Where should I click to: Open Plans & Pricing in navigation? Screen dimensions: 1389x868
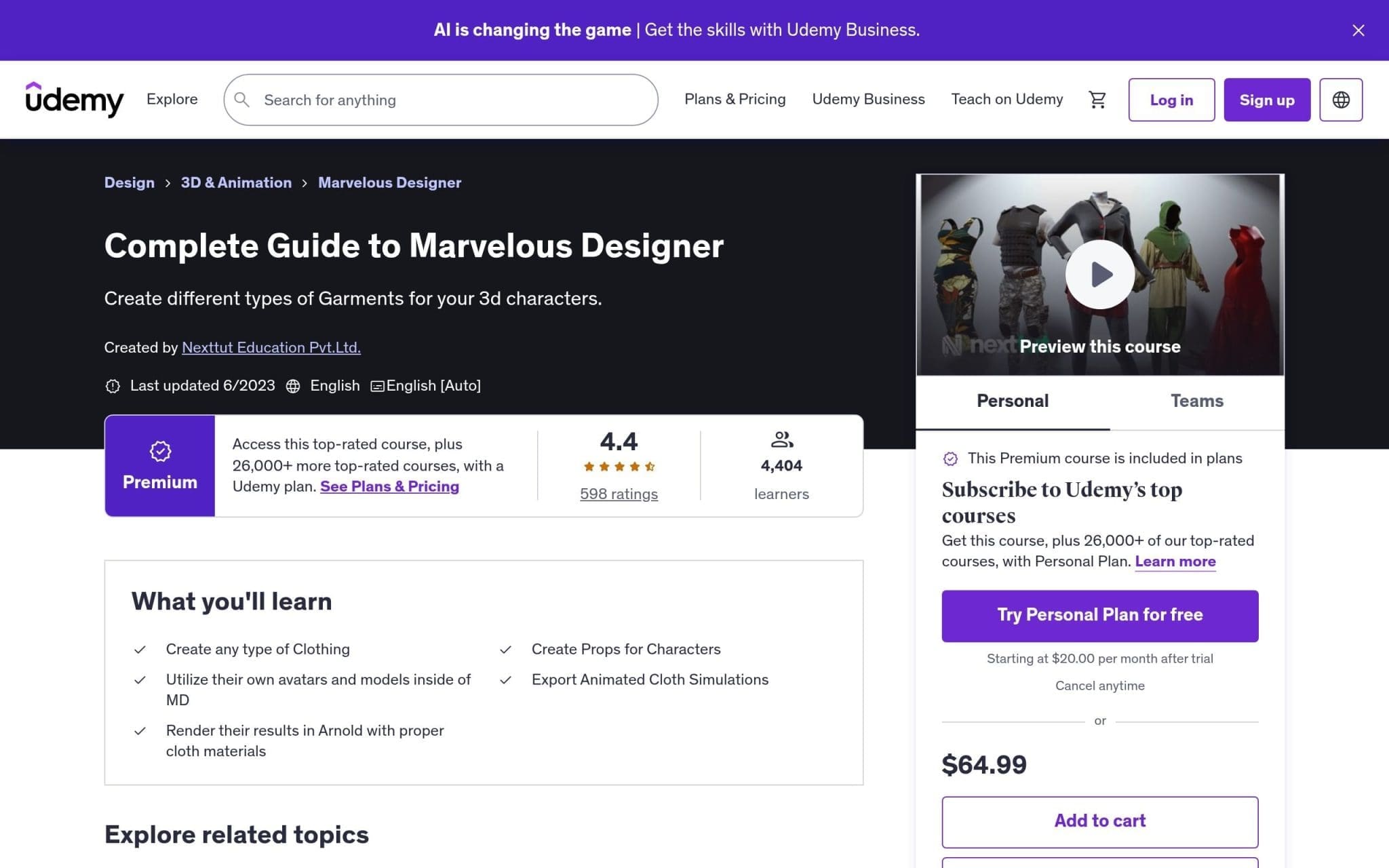pos(735,99)
